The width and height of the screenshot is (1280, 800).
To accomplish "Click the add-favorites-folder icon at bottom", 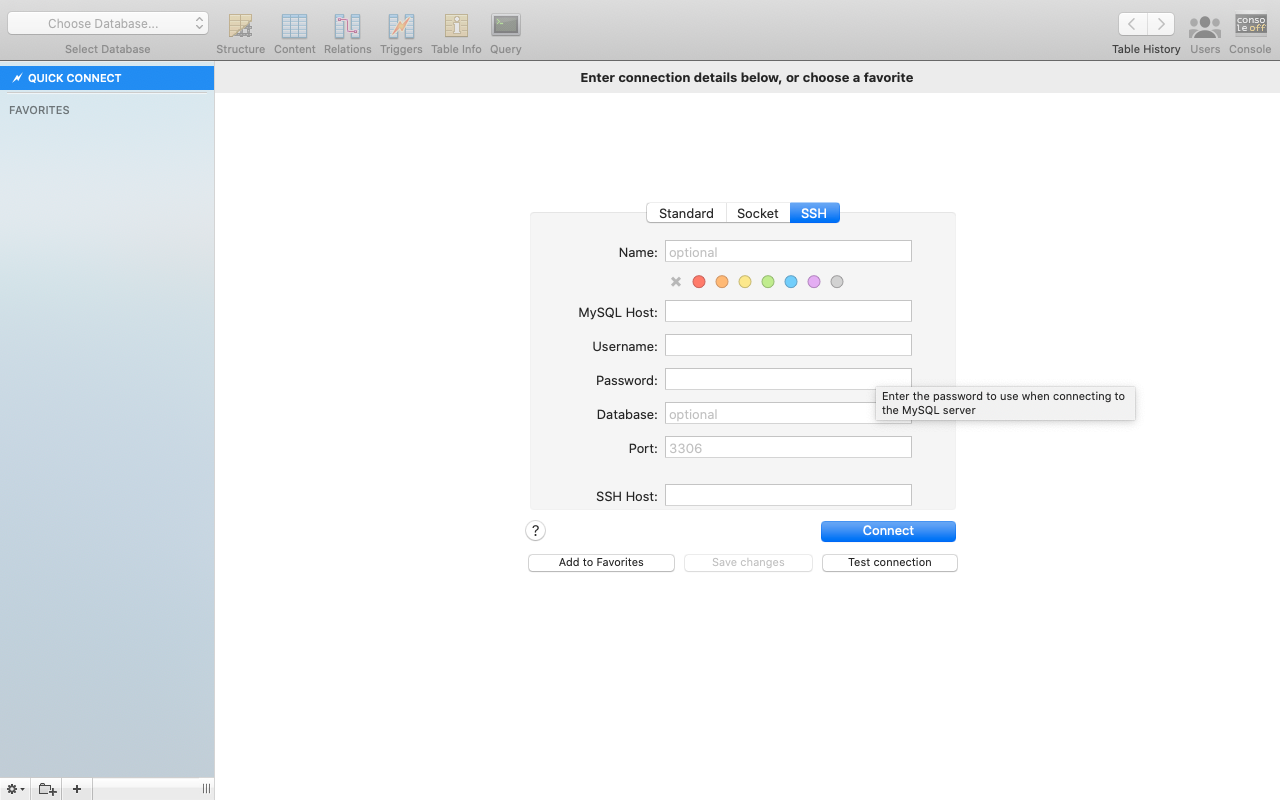I will 46,789.
